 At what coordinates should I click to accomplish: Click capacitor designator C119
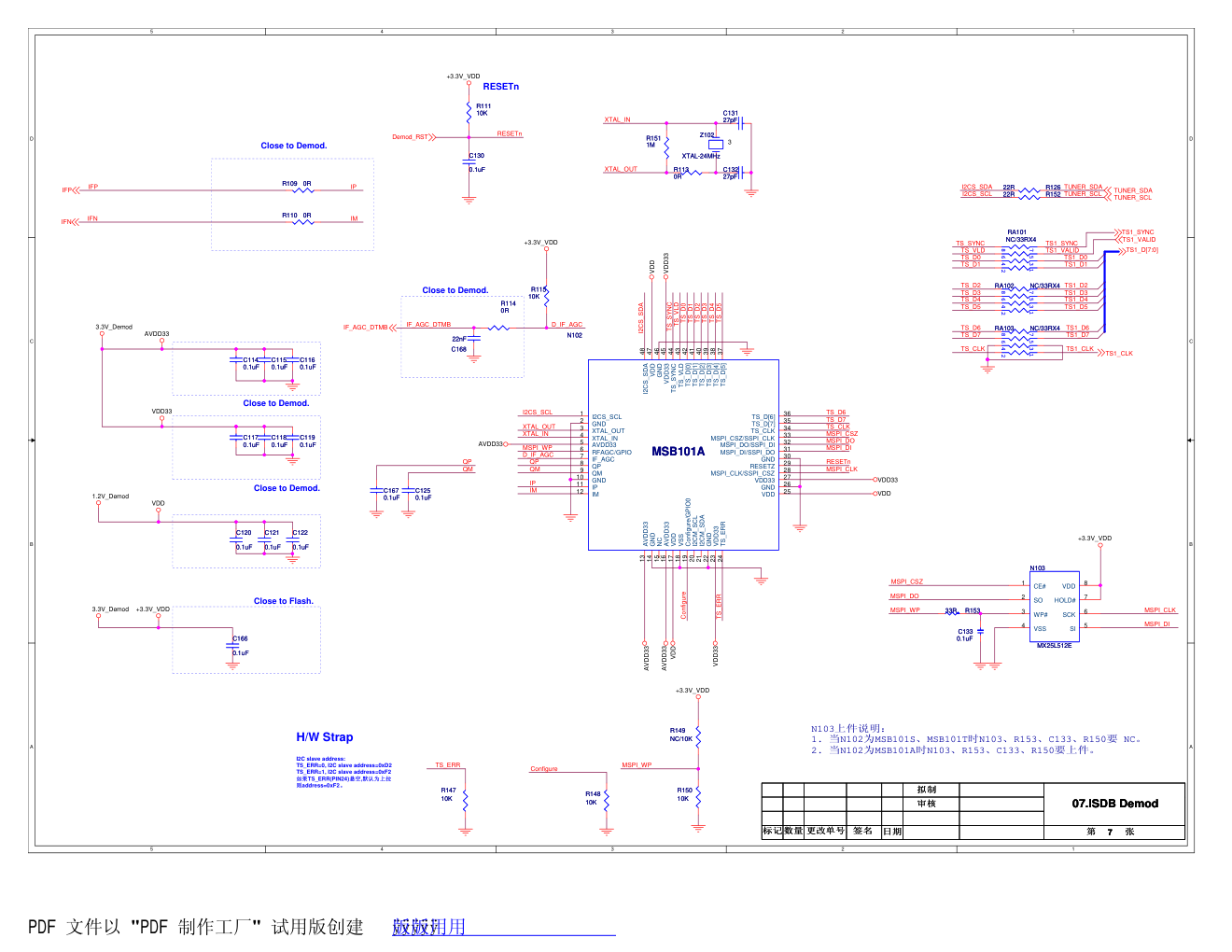point(307,438)
